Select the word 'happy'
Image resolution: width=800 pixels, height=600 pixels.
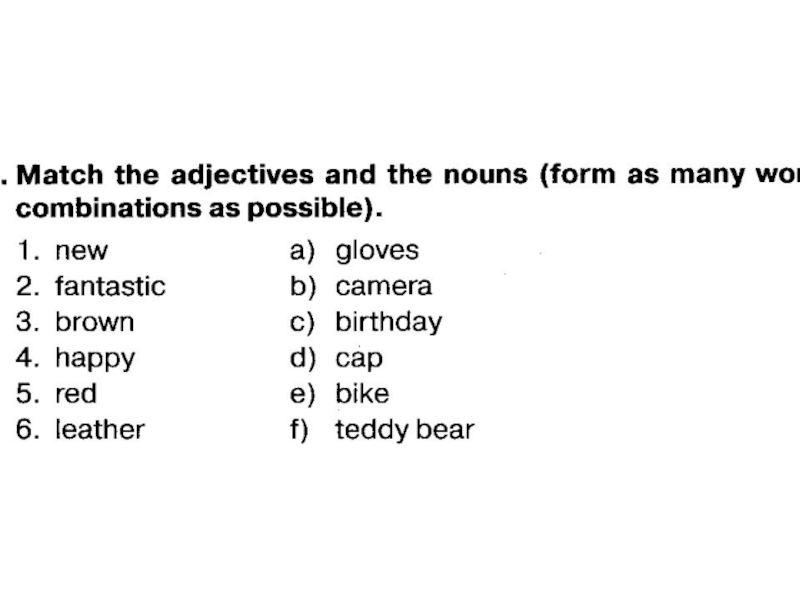point(95,358)
